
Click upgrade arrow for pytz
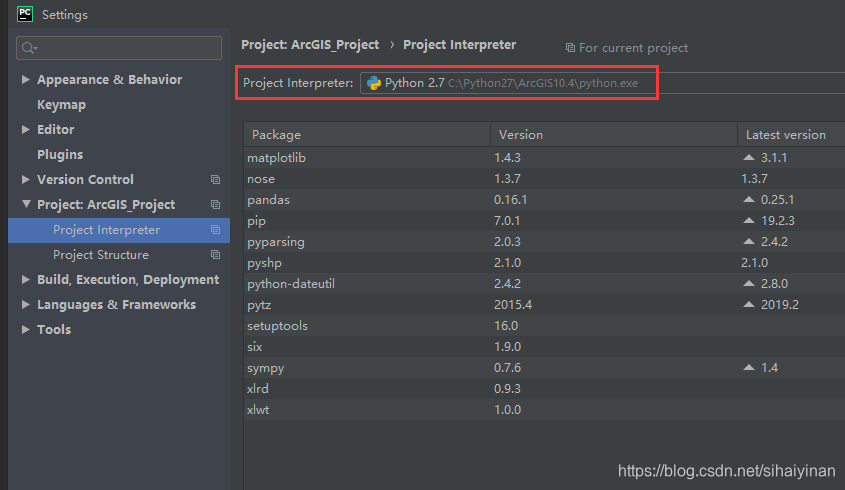(749, 305)
